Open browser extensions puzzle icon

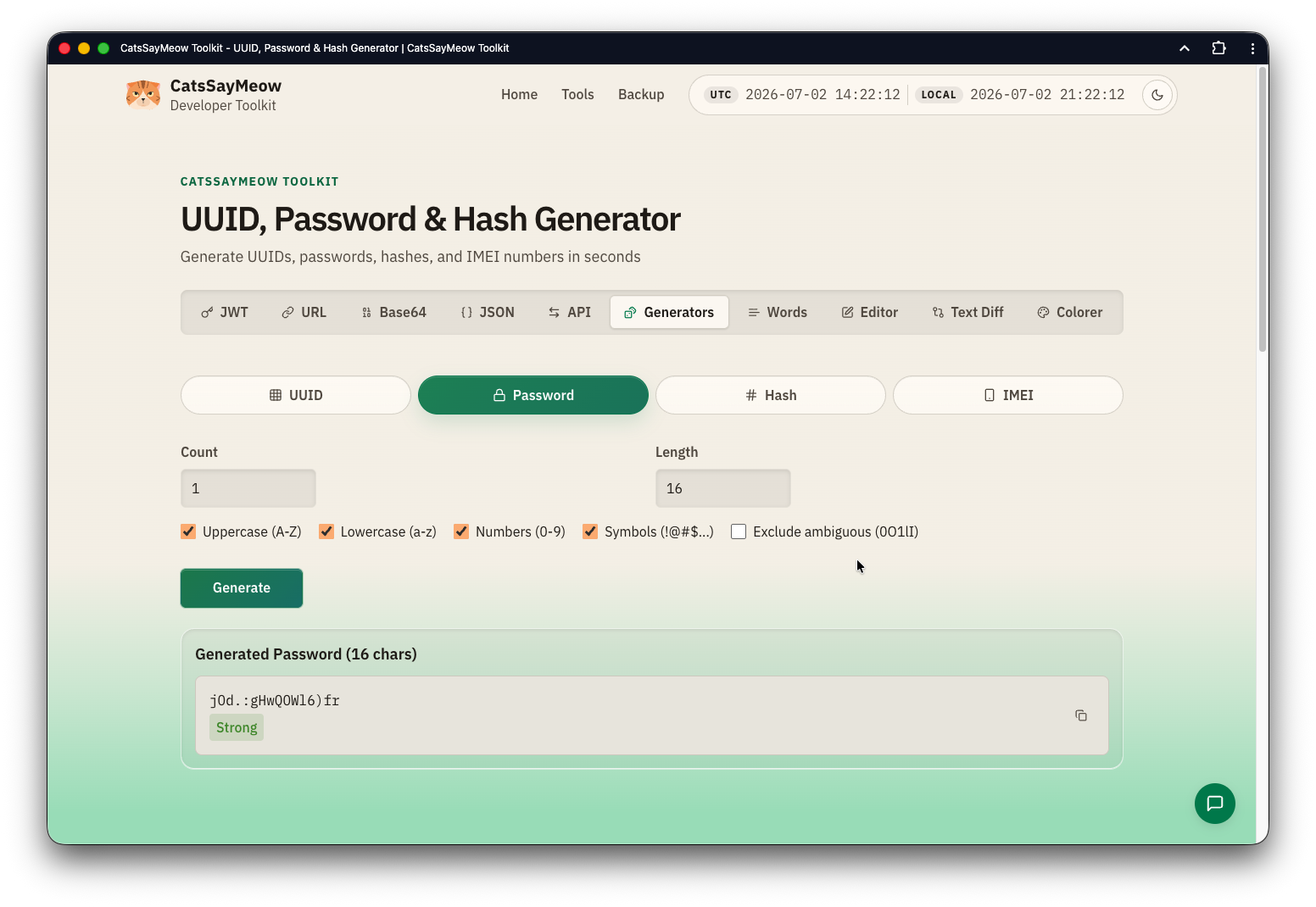click(x=1218, y=48)
